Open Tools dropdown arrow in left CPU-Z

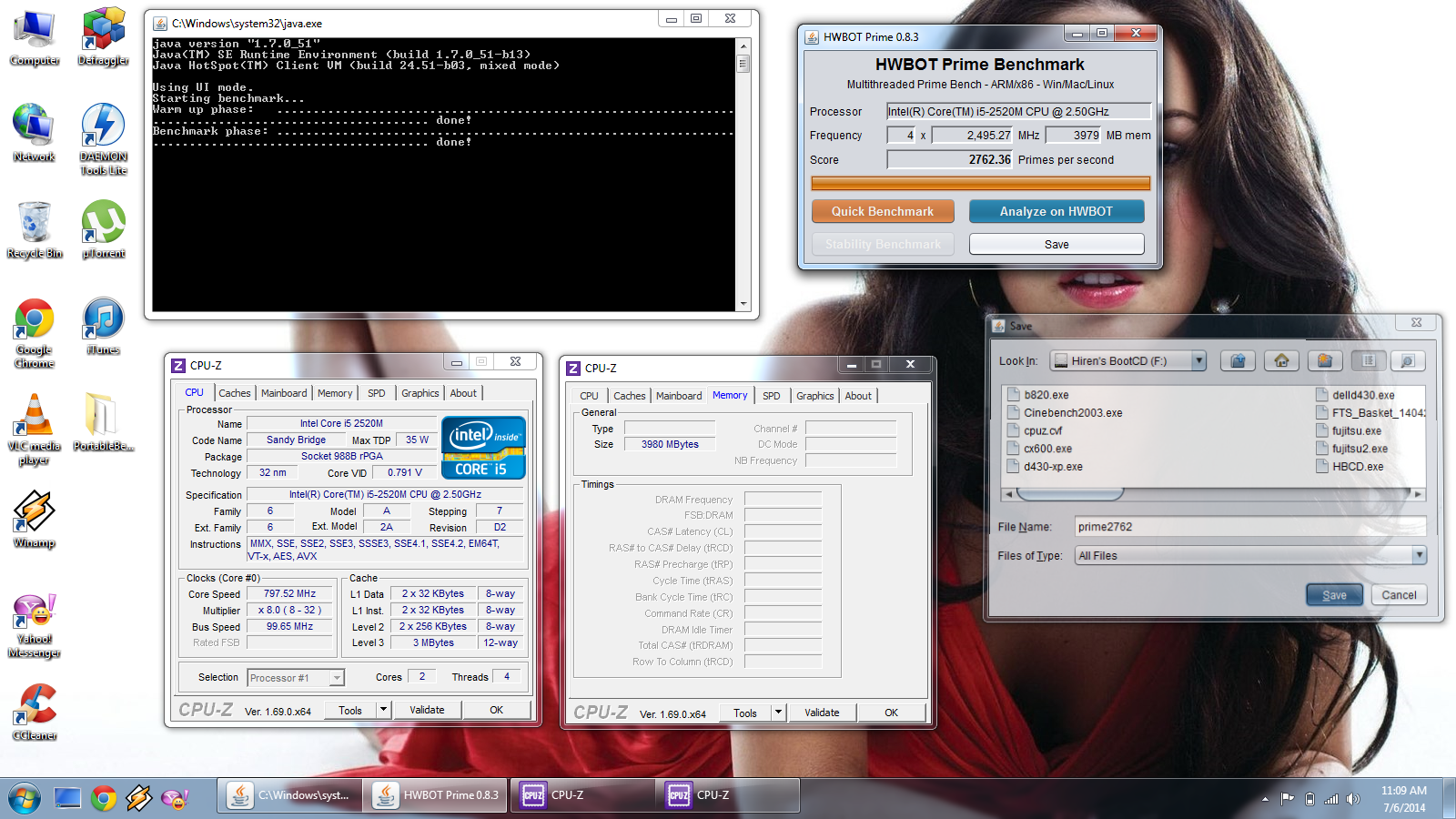(383, 710)
